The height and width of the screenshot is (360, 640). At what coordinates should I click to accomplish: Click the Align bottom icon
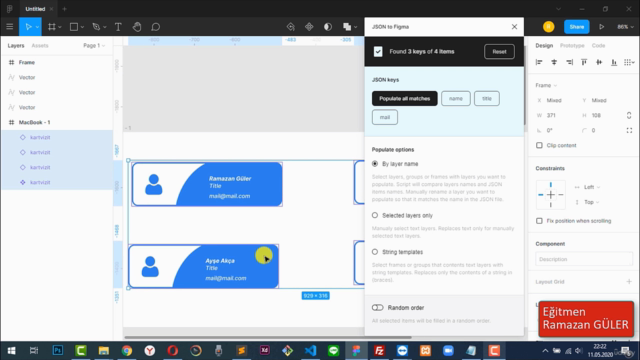pos(614,62)
